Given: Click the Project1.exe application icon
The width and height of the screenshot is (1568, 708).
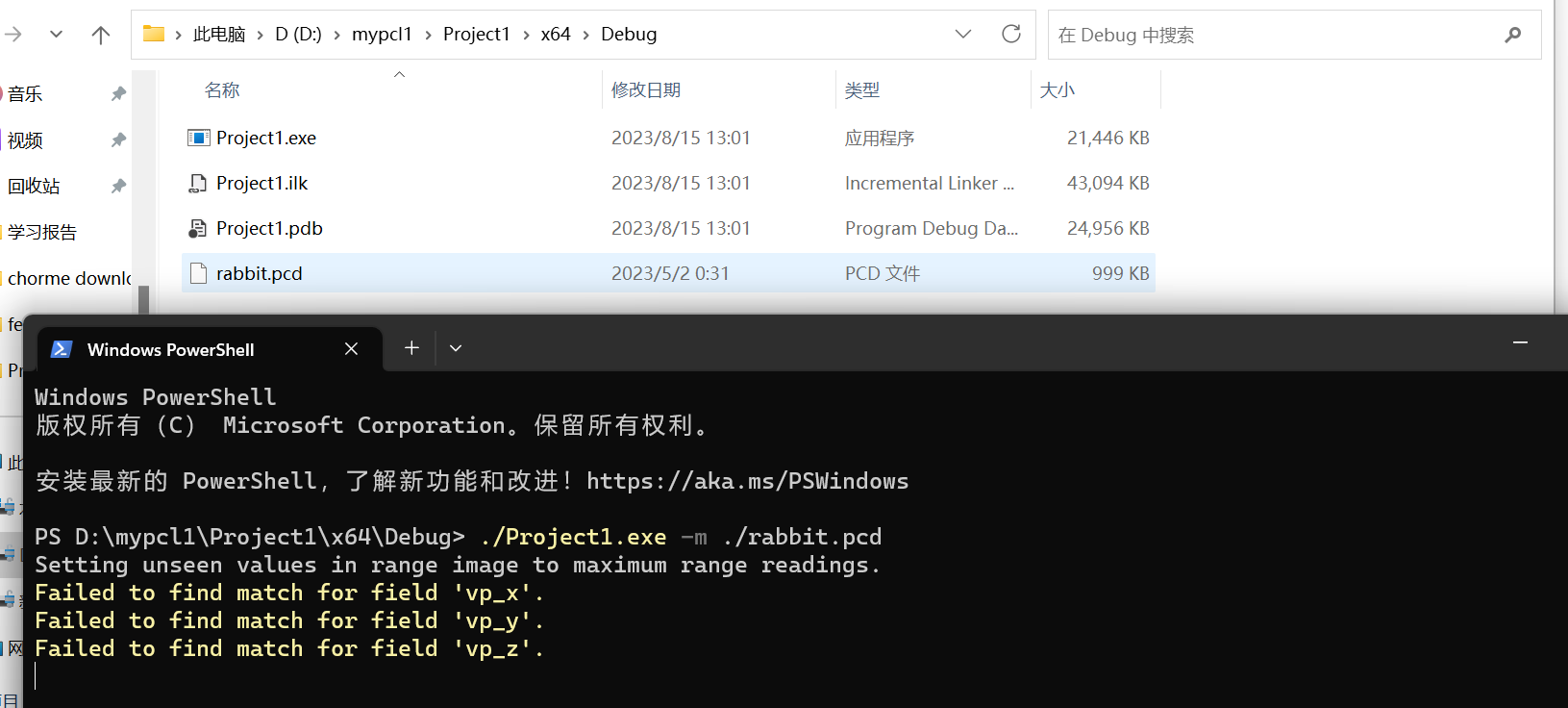Looking at the screenshot, I should (x=198, y=137).
